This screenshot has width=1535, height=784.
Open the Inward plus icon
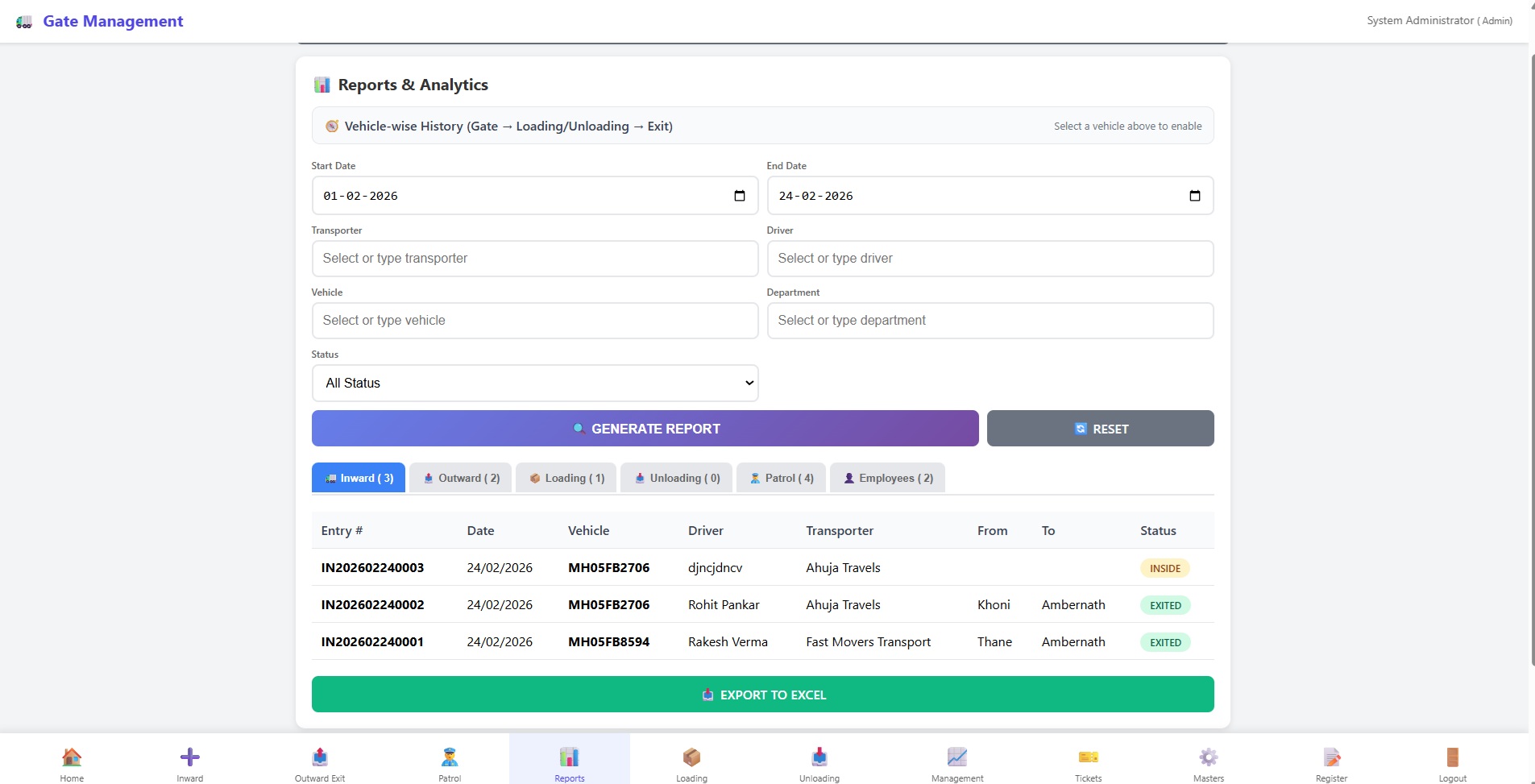pyautogui.click(x=190, y=757)
